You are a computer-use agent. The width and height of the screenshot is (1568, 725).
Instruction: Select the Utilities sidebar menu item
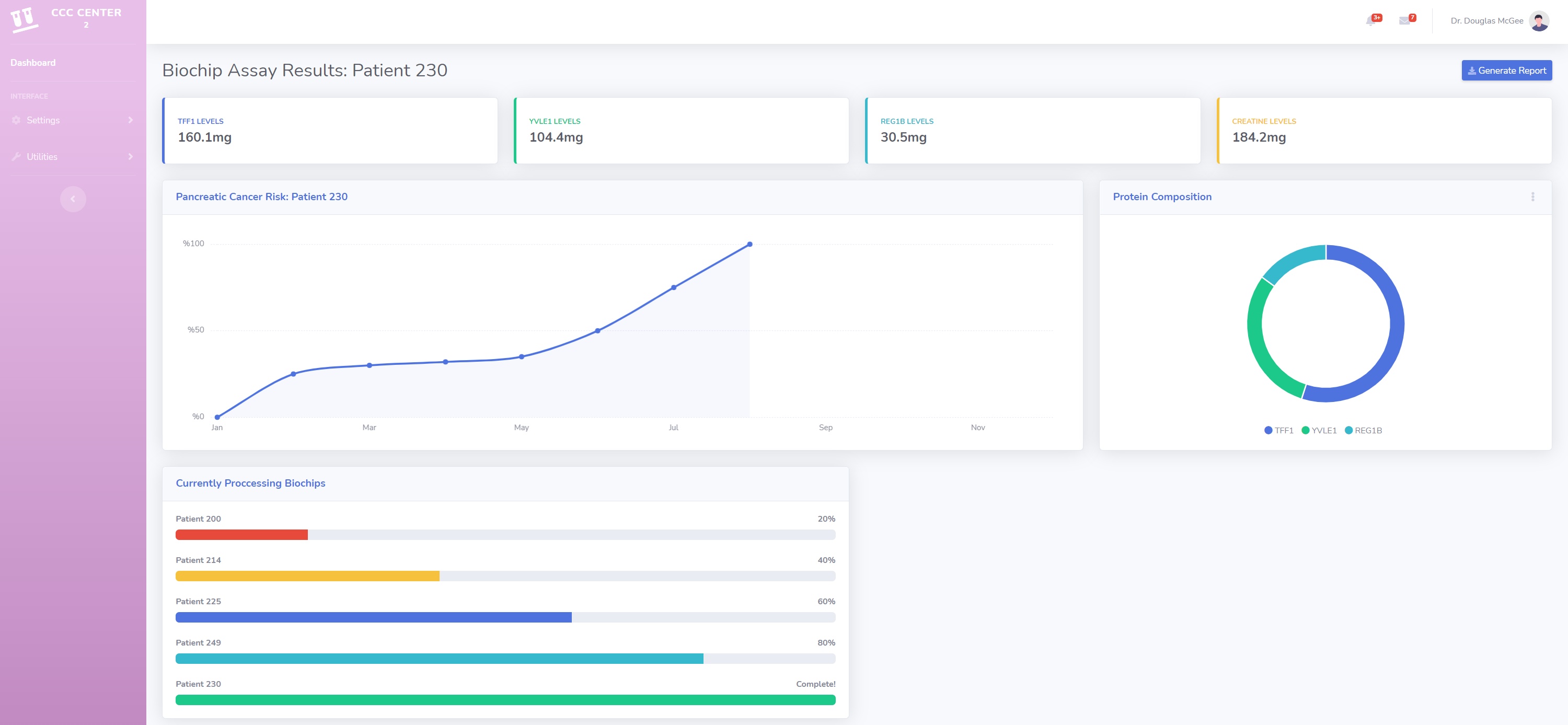(x=42, y=156)
